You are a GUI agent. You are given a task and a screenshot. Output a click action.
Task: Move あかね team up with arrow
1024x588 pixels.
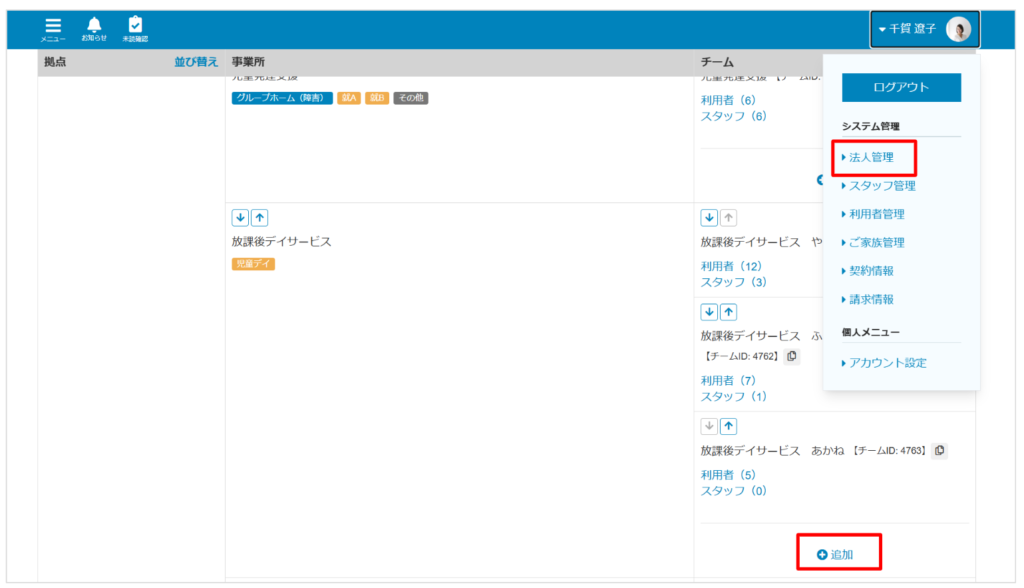[x=729, y=427]
